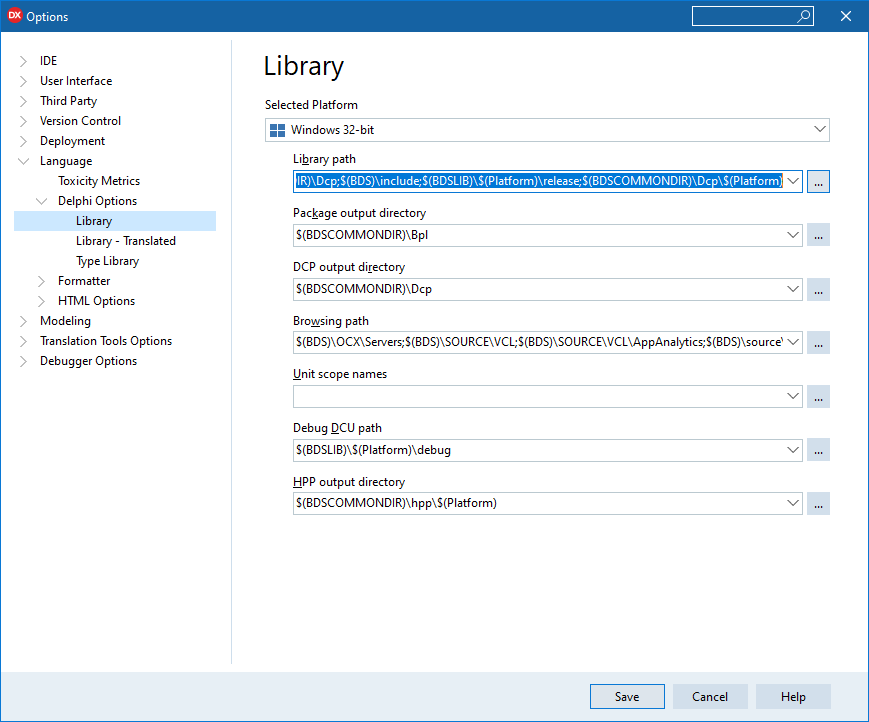
Task: Open Unit scope names dropdown arrow
Action: (x=793, y=396)
